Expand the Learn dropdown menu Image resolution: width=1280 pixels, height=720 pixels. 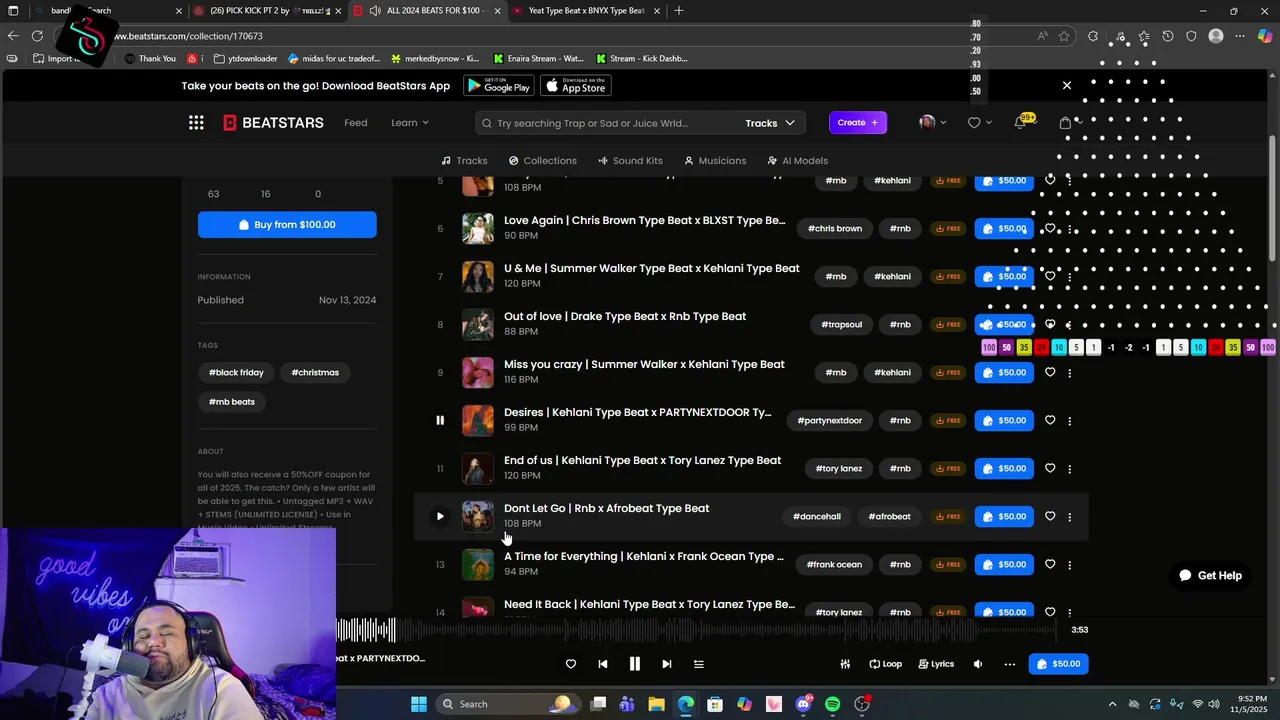coord(410,122)
